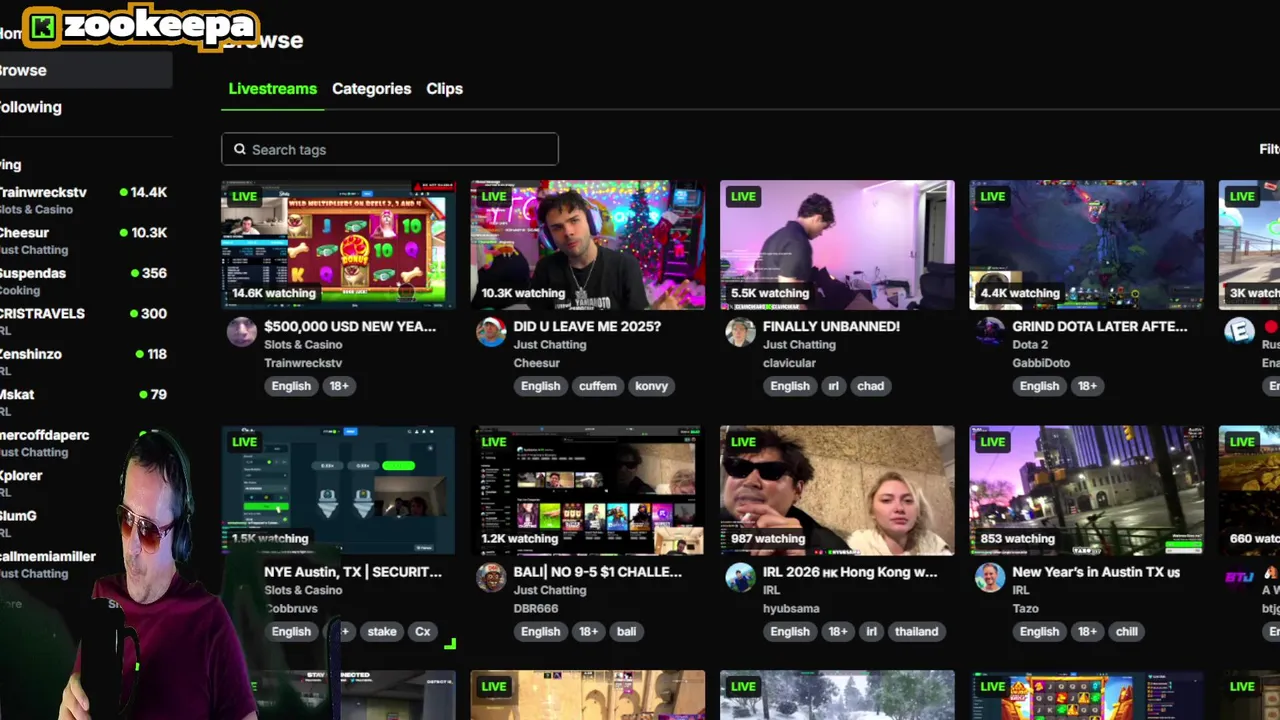
Task: Open Just Chatting category under Cheesur stream
Action: click(549, 345)
